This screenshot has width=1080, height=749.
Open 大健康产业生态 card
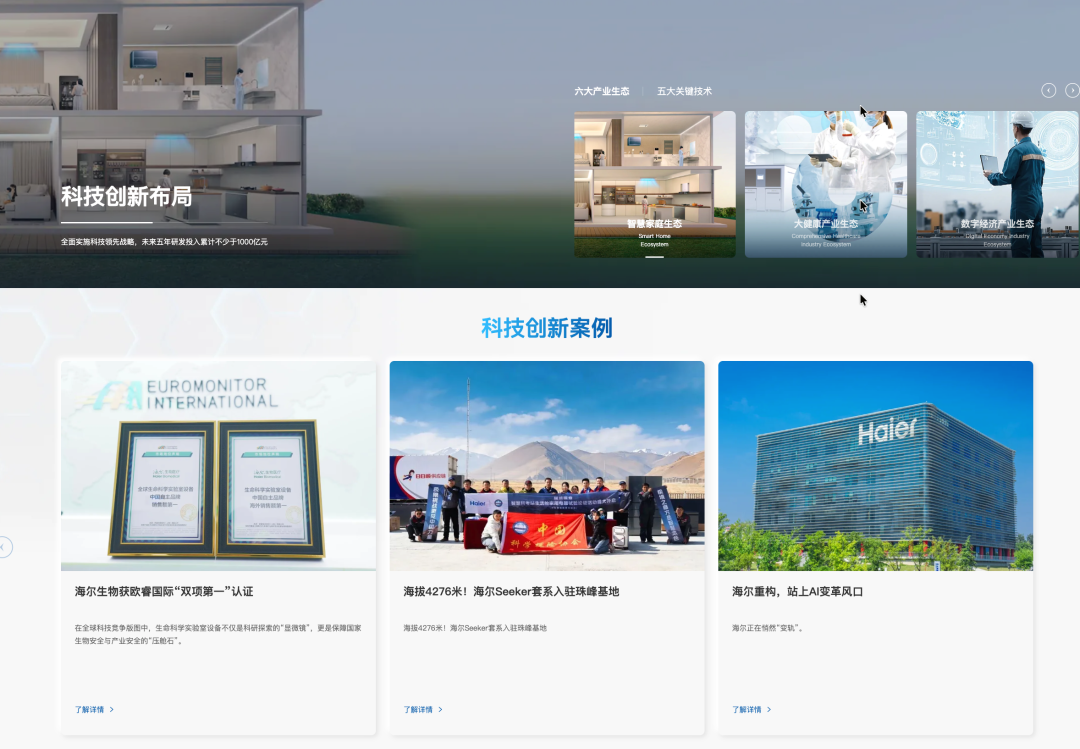pyautogui.click(x=826, y=184)
